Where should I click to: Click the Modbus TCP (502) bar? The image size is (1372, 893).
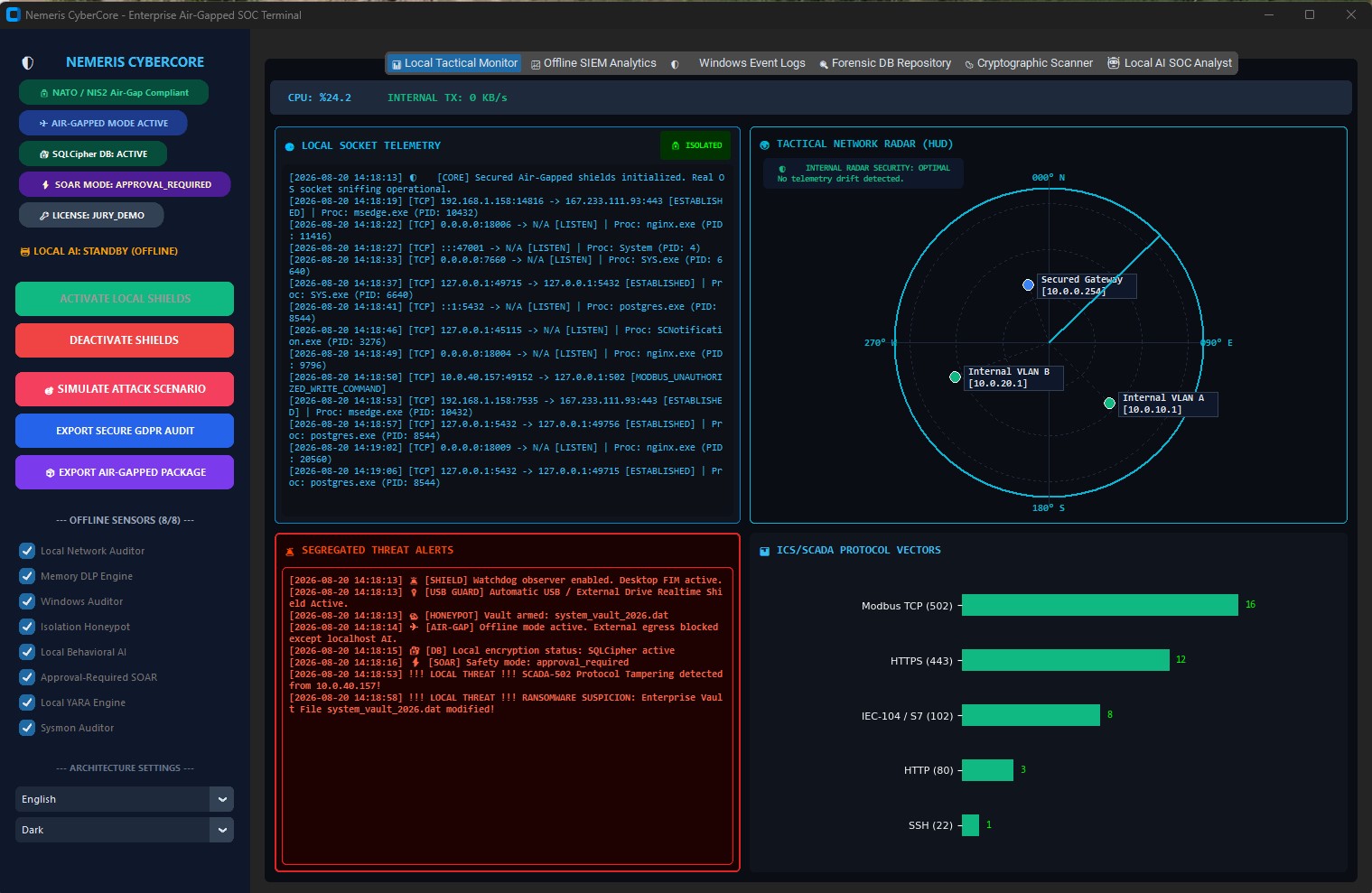(1099, 605)
